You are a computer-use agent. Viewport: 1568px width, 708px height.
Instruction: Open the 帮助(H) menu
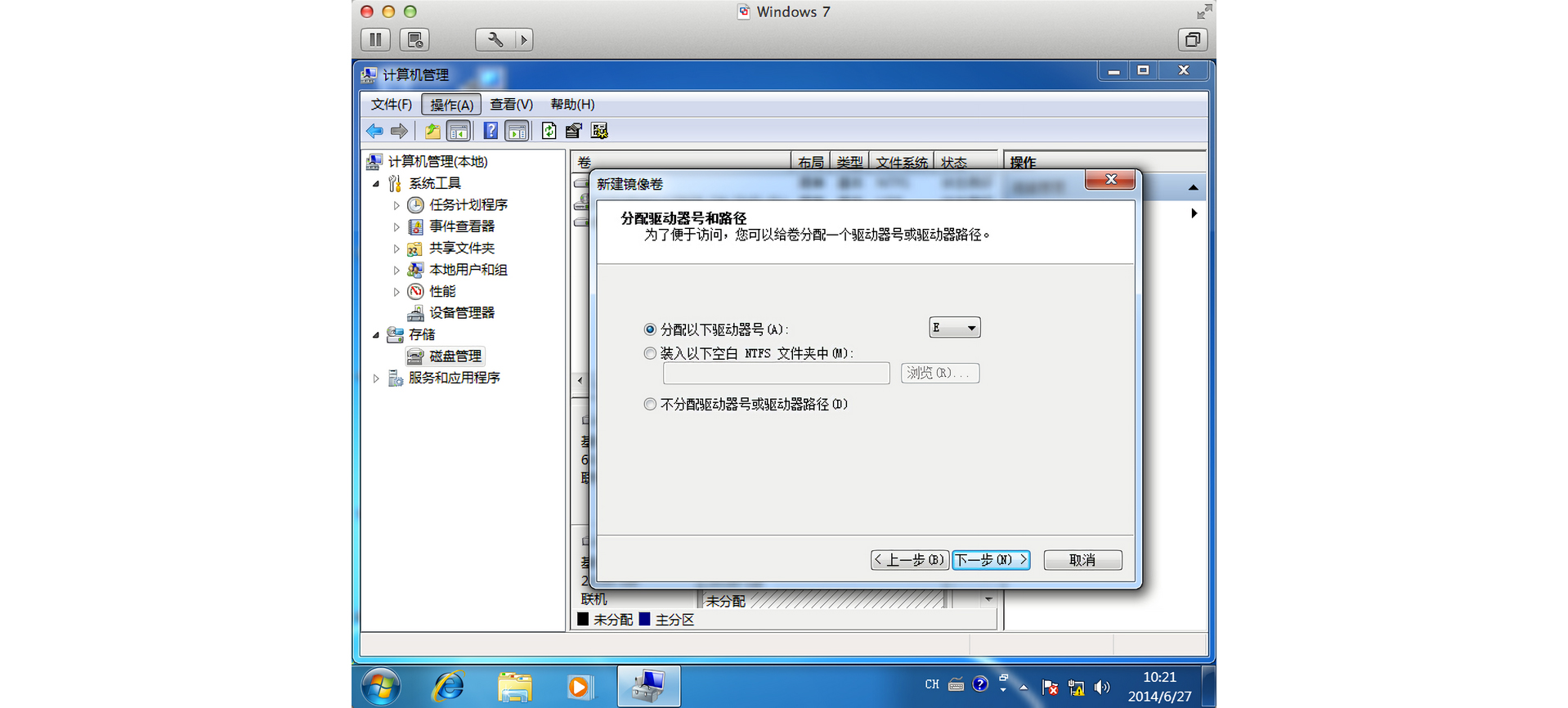click(x=572, y=105)
